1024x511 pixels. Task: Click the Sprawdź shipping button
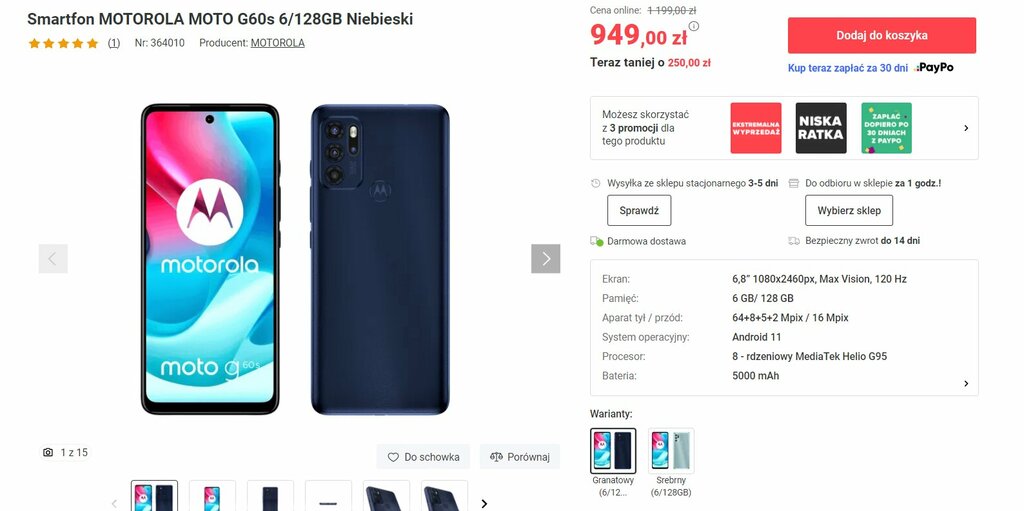point(639,210)
